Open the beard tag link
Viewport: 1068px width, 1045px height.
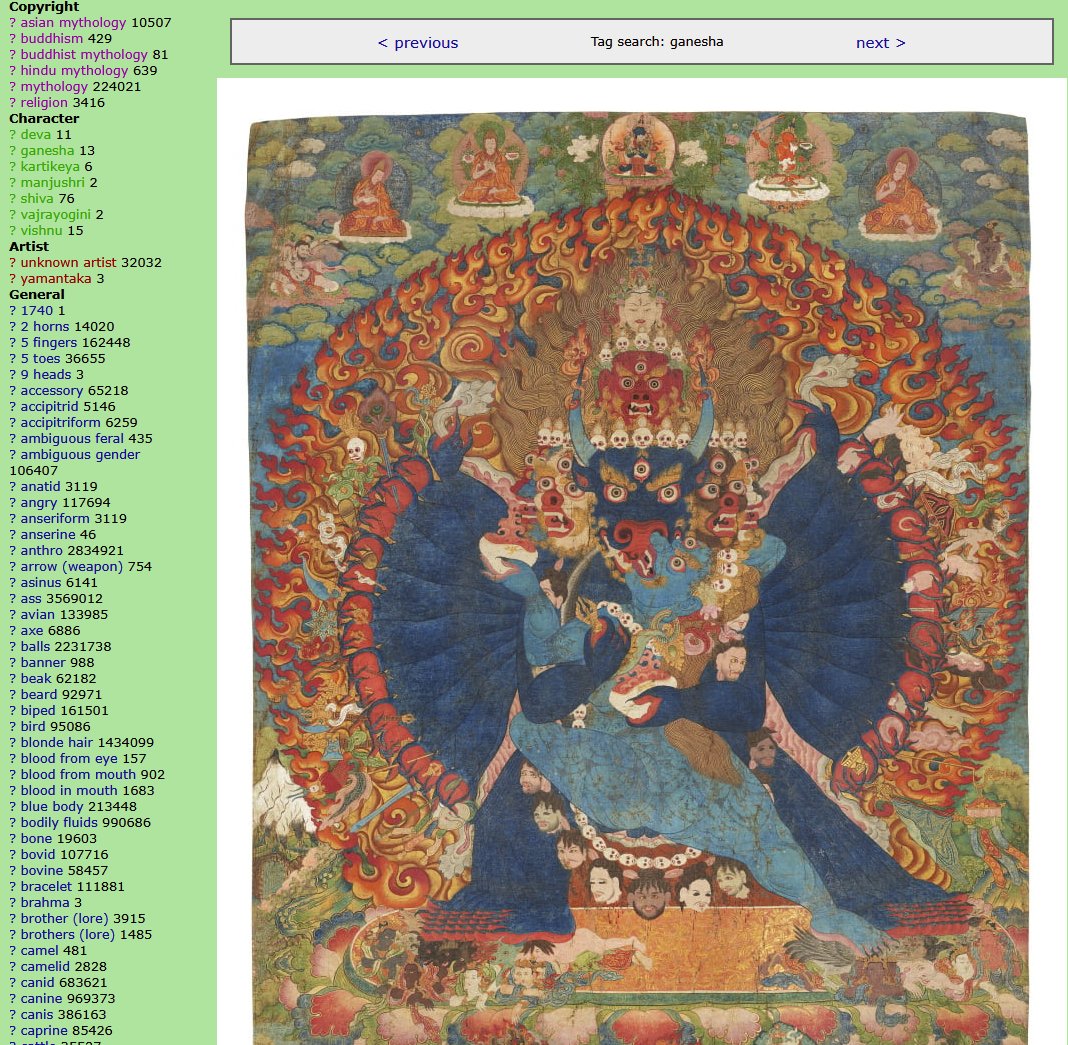point(39,695)
